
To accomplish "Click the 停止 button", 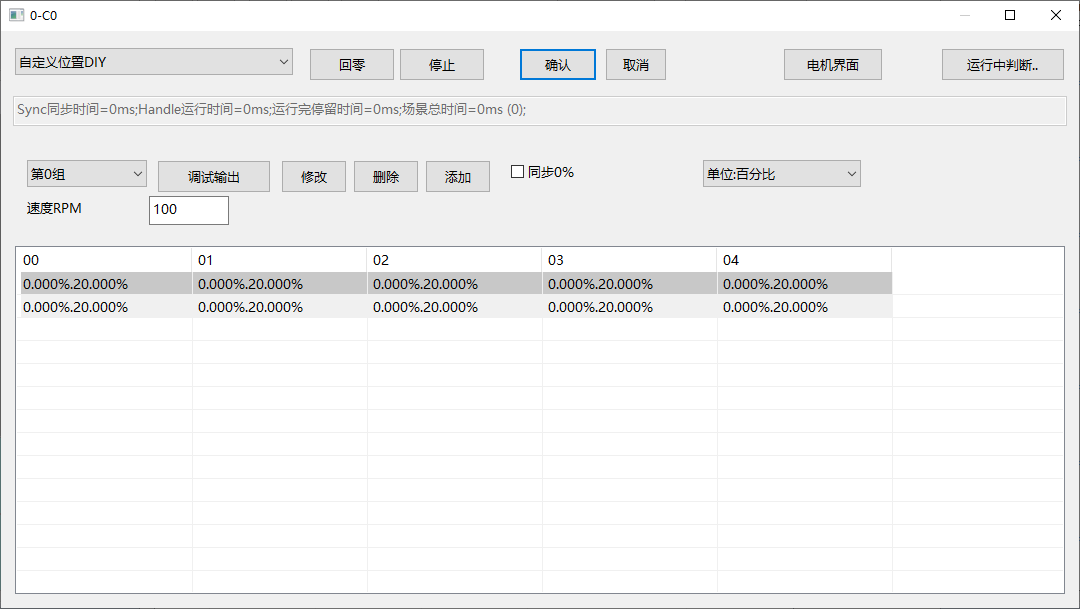I will (x=442, y=65).
